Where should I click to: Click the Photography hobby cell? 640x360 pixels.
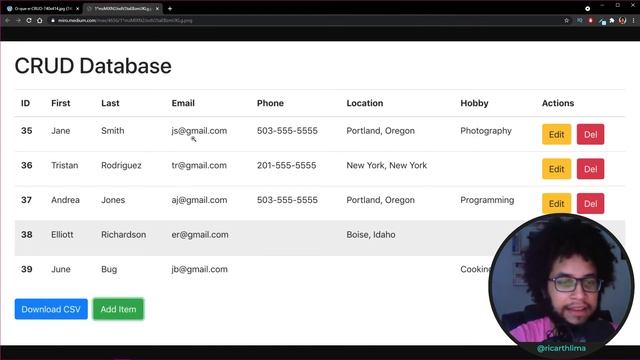486,131
